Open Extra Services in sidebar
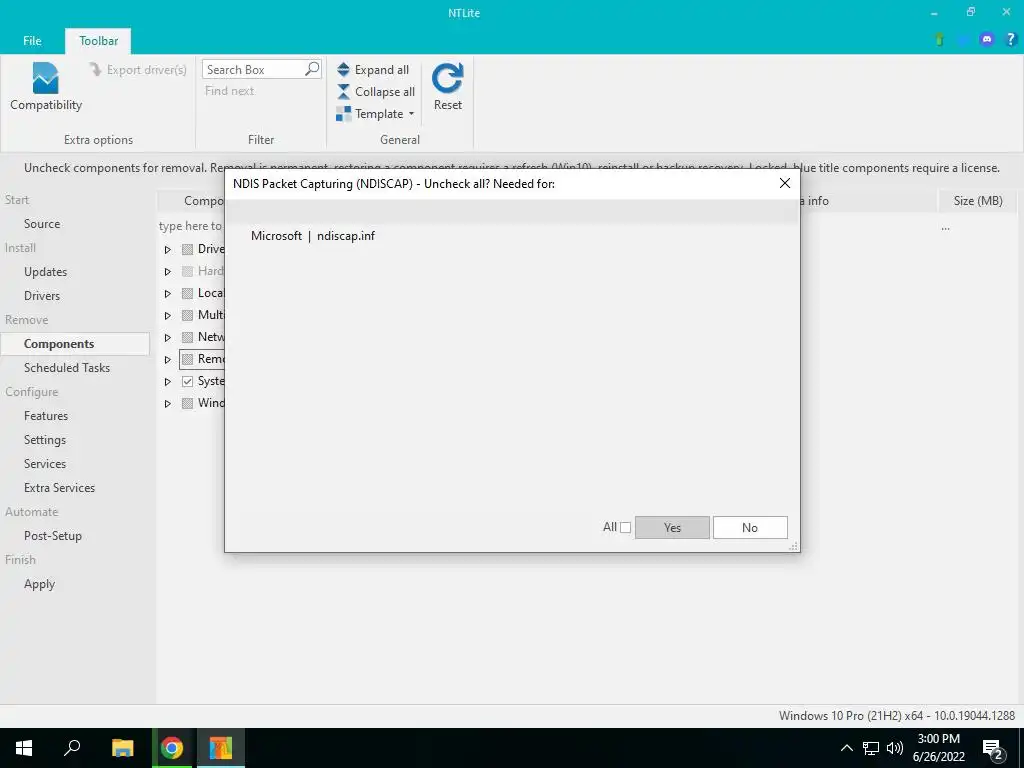1024x768 pixels. point(59,488)
